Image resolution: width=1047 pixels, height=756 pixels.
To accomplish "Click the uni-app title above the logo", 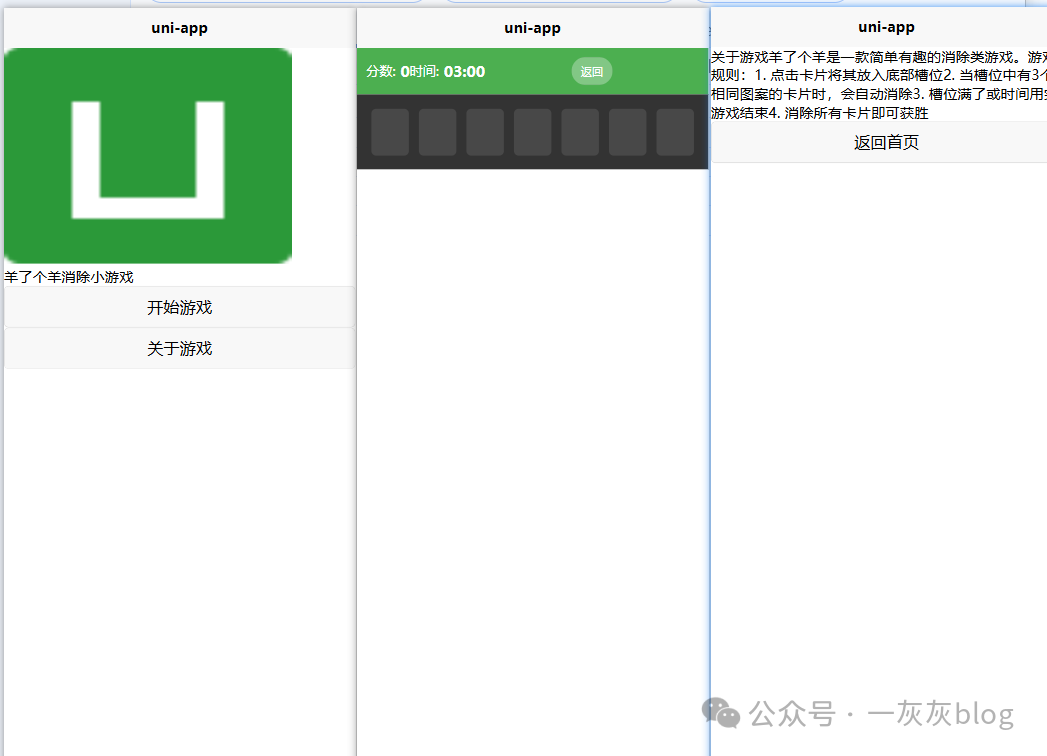I will (179, 28).
